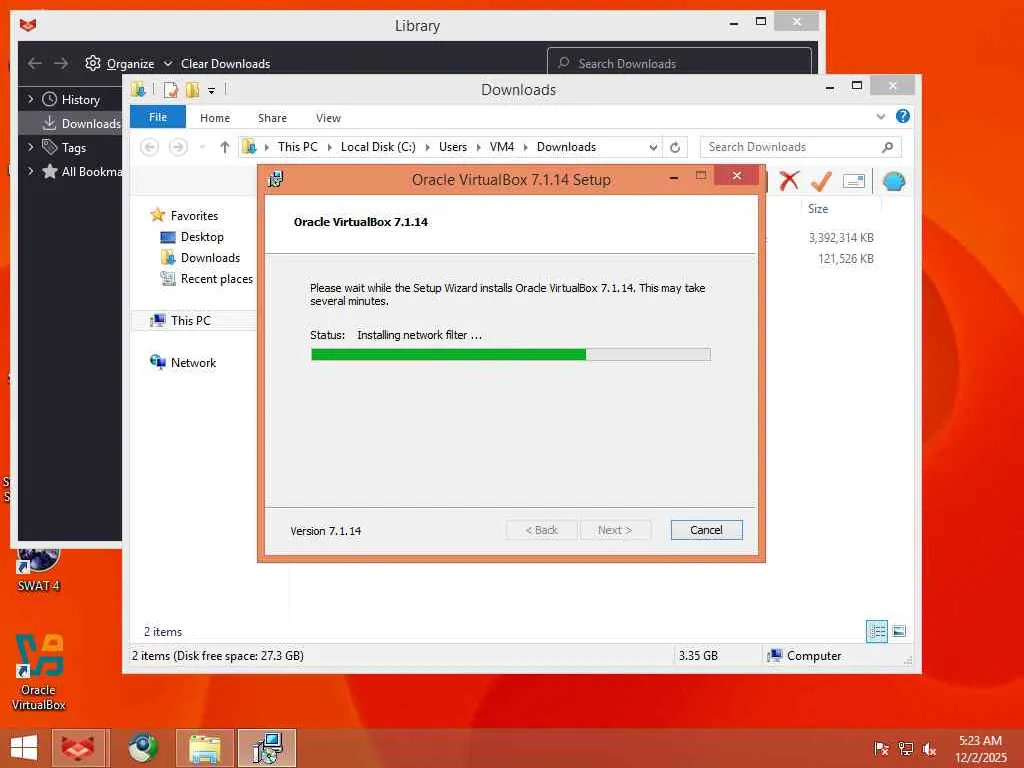Click the New folder icon in Quick Access Toolbar
Image resolution: width=1024 pixels, height=768 pixels.
(x=192, y=89)
